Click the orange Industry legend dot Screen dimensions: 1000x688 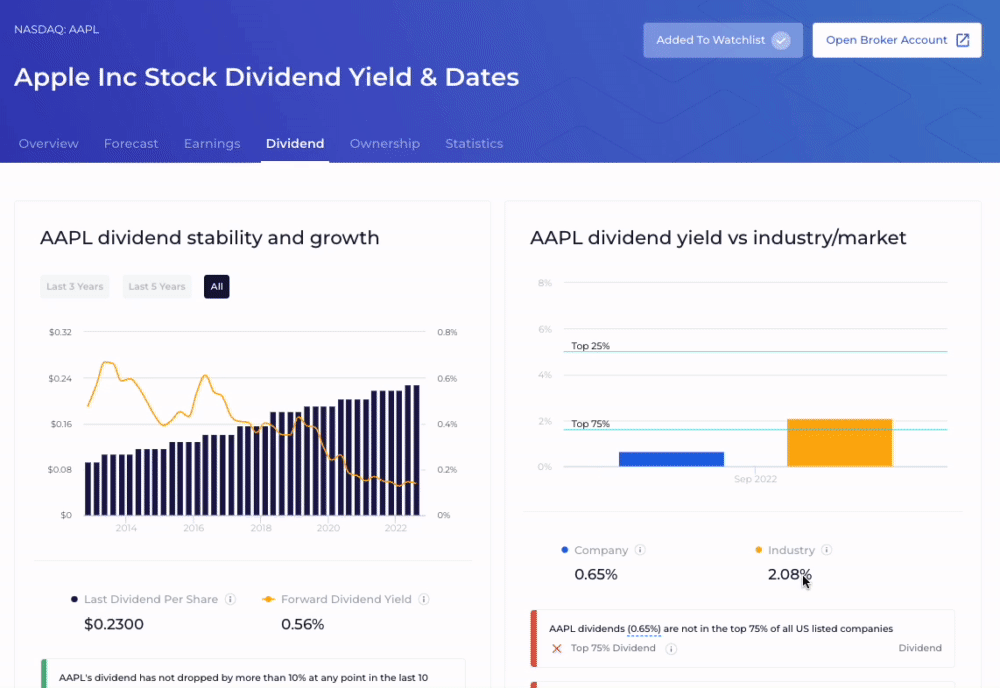(758, 550)
